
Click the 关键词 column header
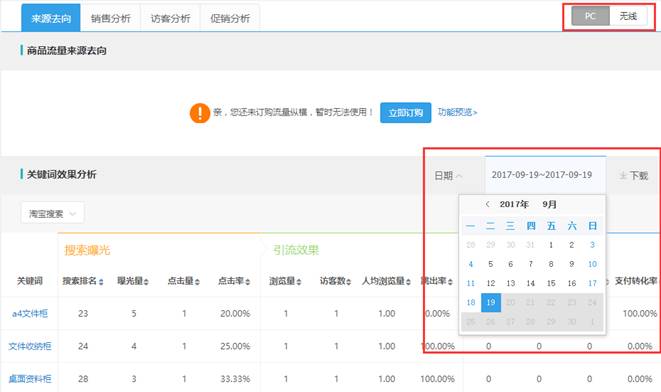pyautogui.click(x=30, y=281)
